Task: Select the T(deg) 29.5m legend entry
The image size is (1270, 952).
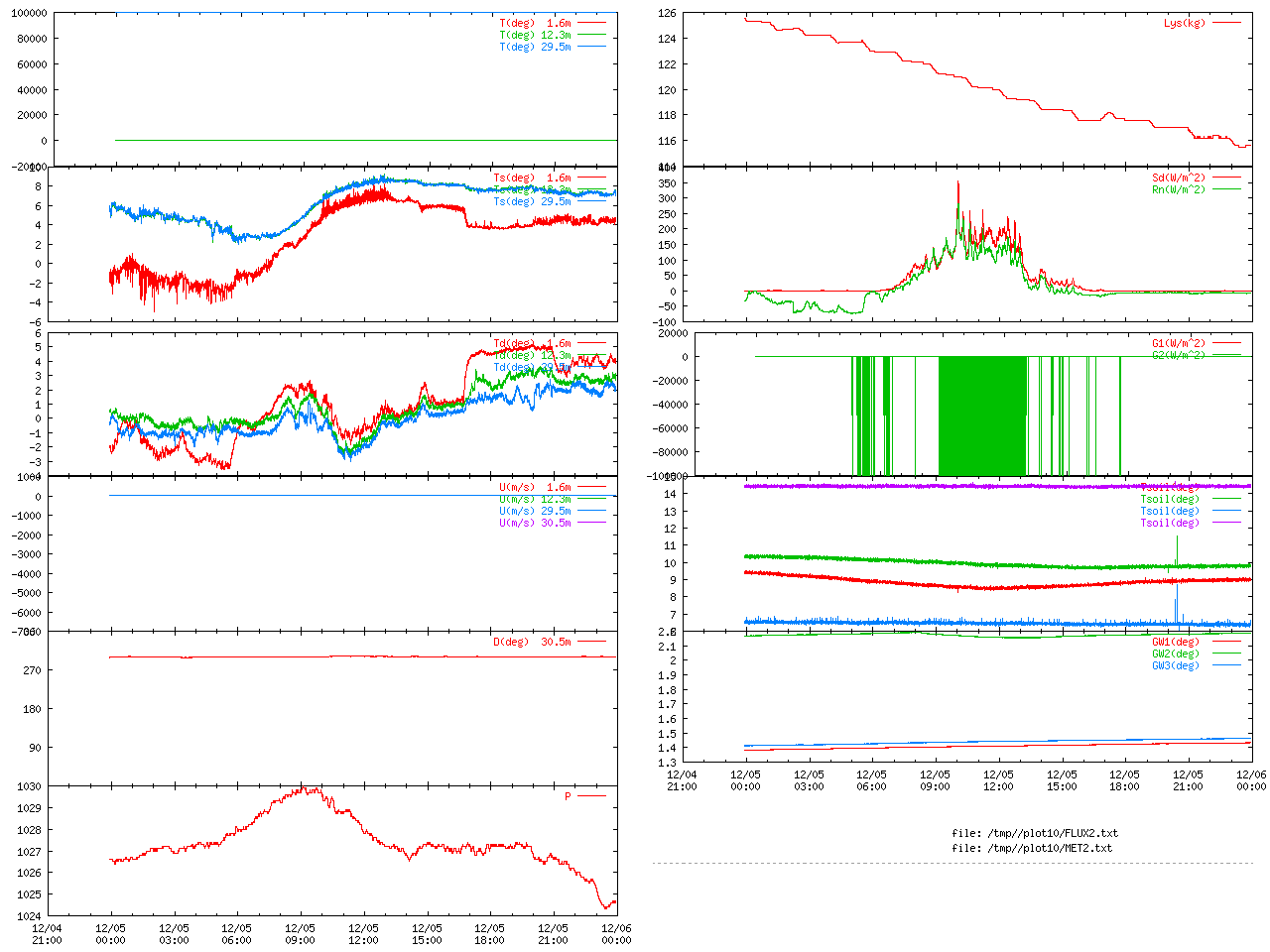Action: point(535,47)
